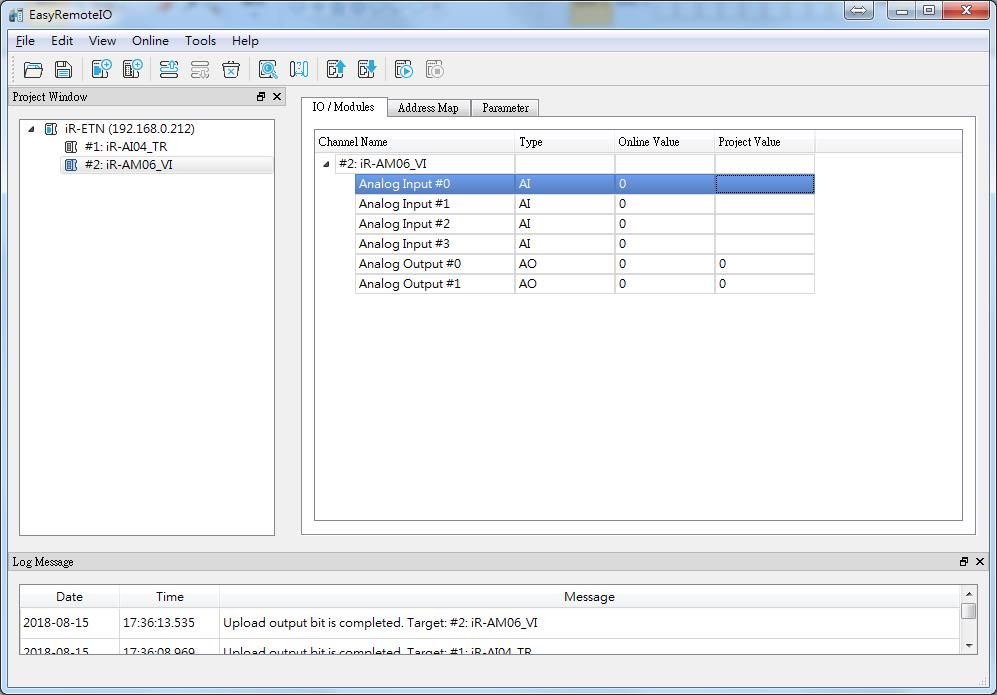Click the save project floppy disk icon
The height and width of the screenshot is (695, 997).
point(63,69)
